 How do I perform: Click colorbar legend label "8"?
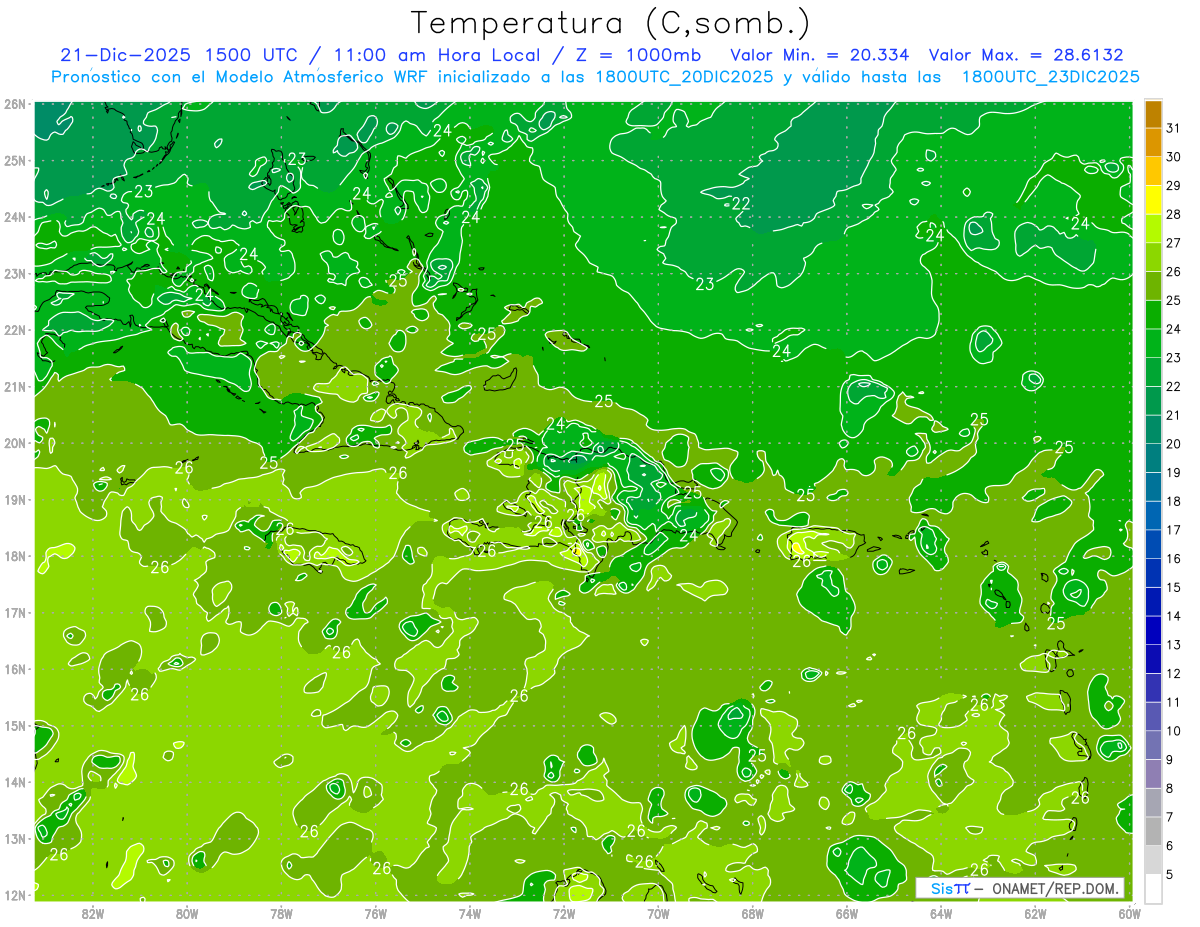click(1170, 789)
